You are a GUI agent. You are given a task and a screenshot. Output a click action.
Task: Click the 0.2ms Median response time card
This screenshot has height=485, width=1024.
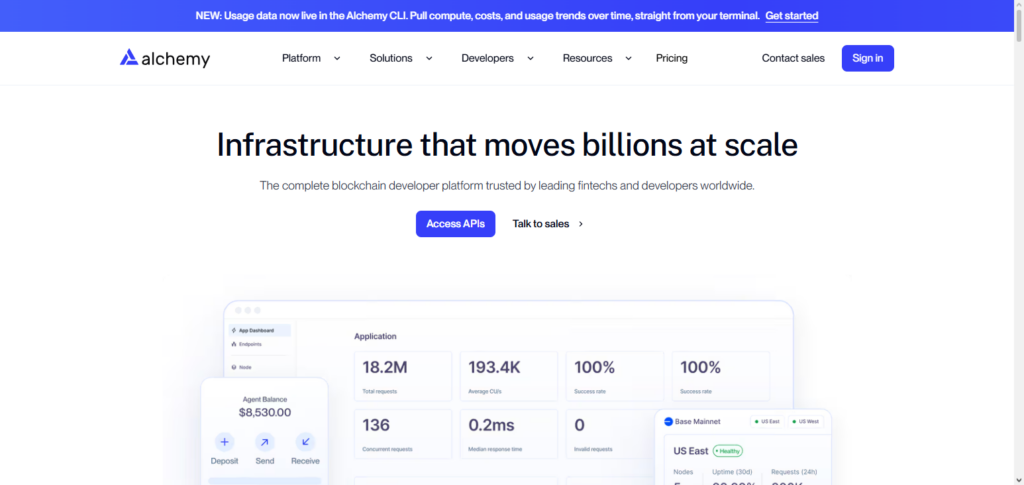point(509,434)
